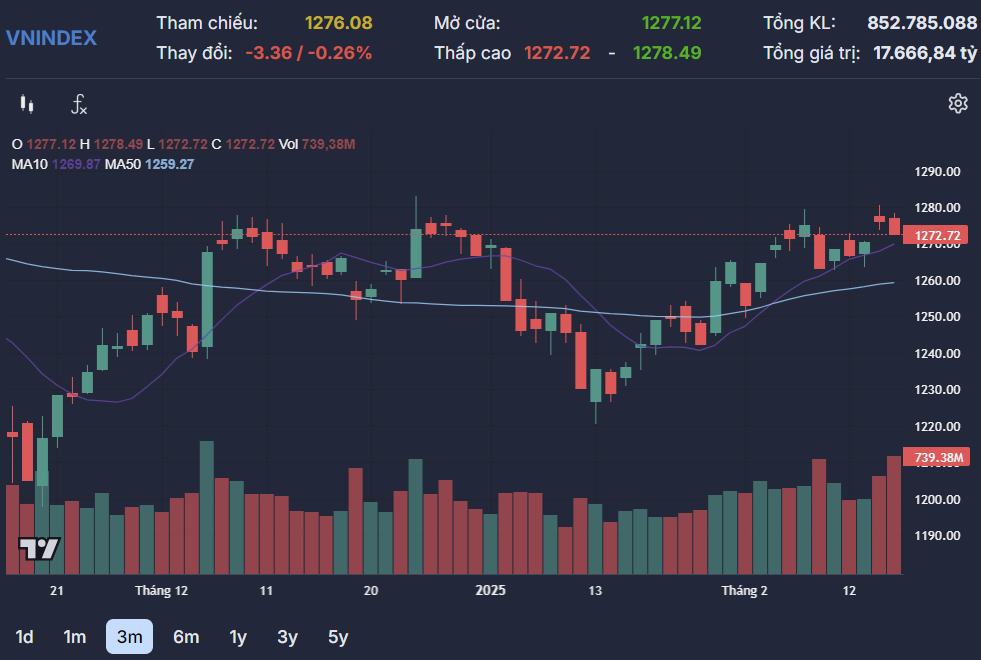This screenshot has height=660, width=981.
Task: Open the candlestick chart type selector
Action: 27,103
